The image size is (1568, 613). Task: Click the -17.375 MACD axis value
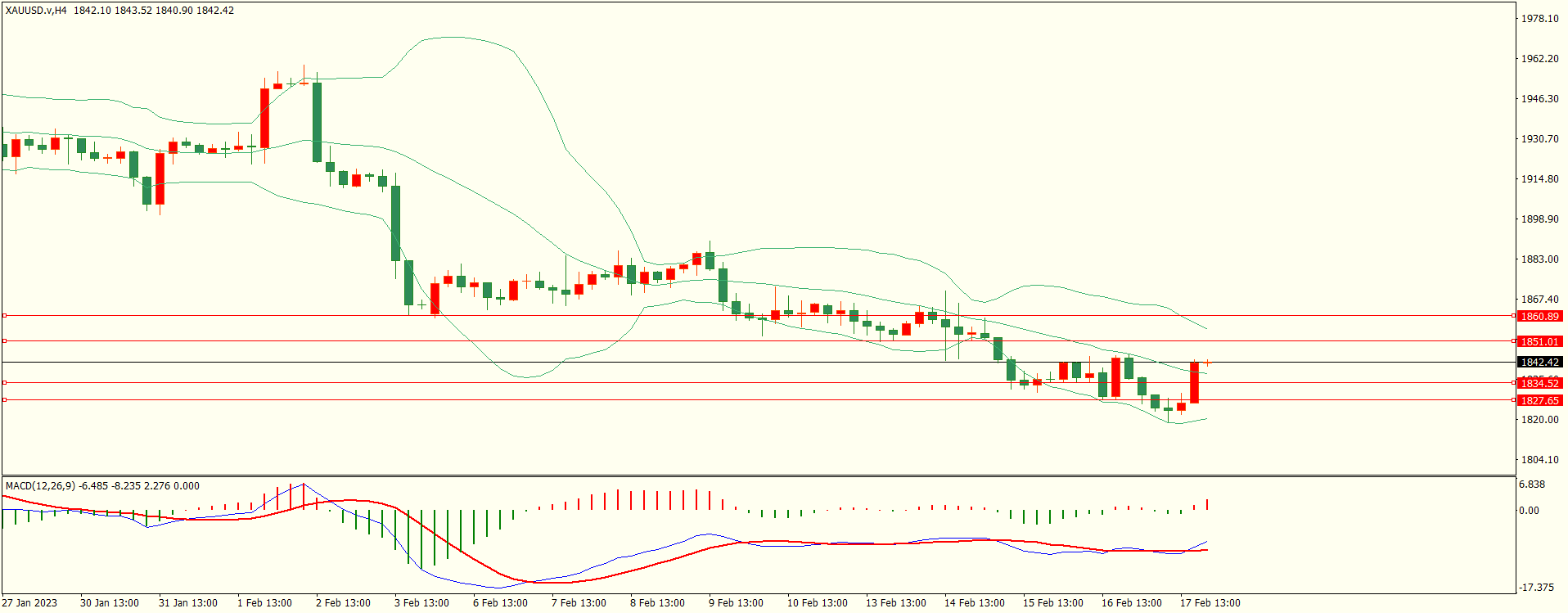1536,588
